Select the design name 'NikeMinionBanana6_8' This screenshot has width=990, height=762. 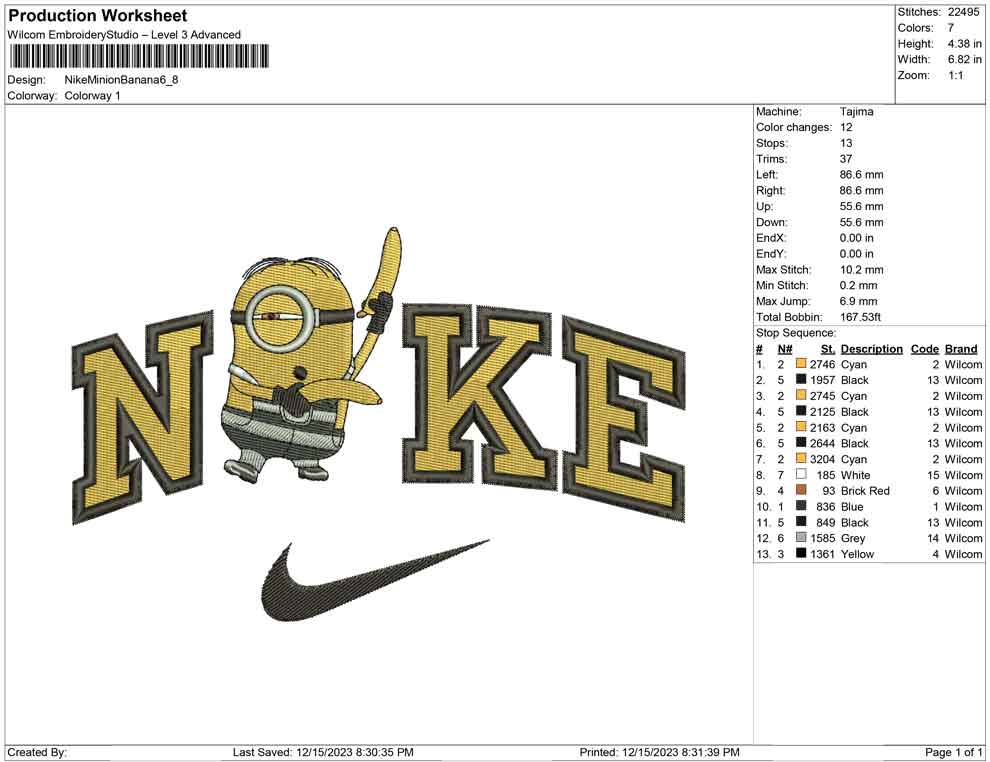pyautogui.click(x=121, y=80)
